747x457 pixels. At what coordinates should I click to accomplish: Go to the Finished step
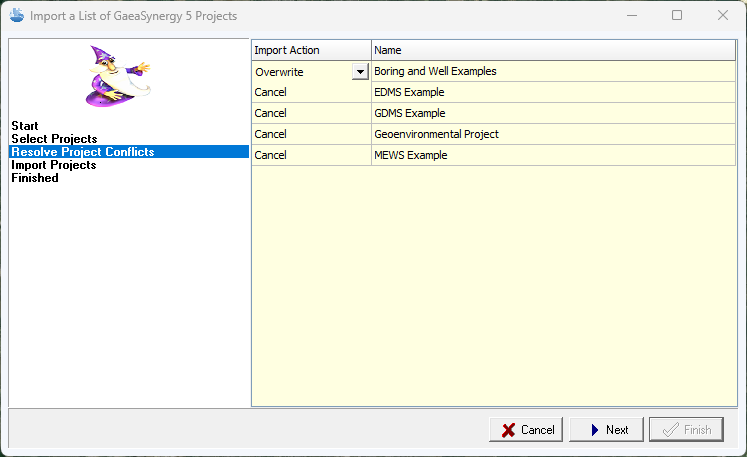pos(35,178)
